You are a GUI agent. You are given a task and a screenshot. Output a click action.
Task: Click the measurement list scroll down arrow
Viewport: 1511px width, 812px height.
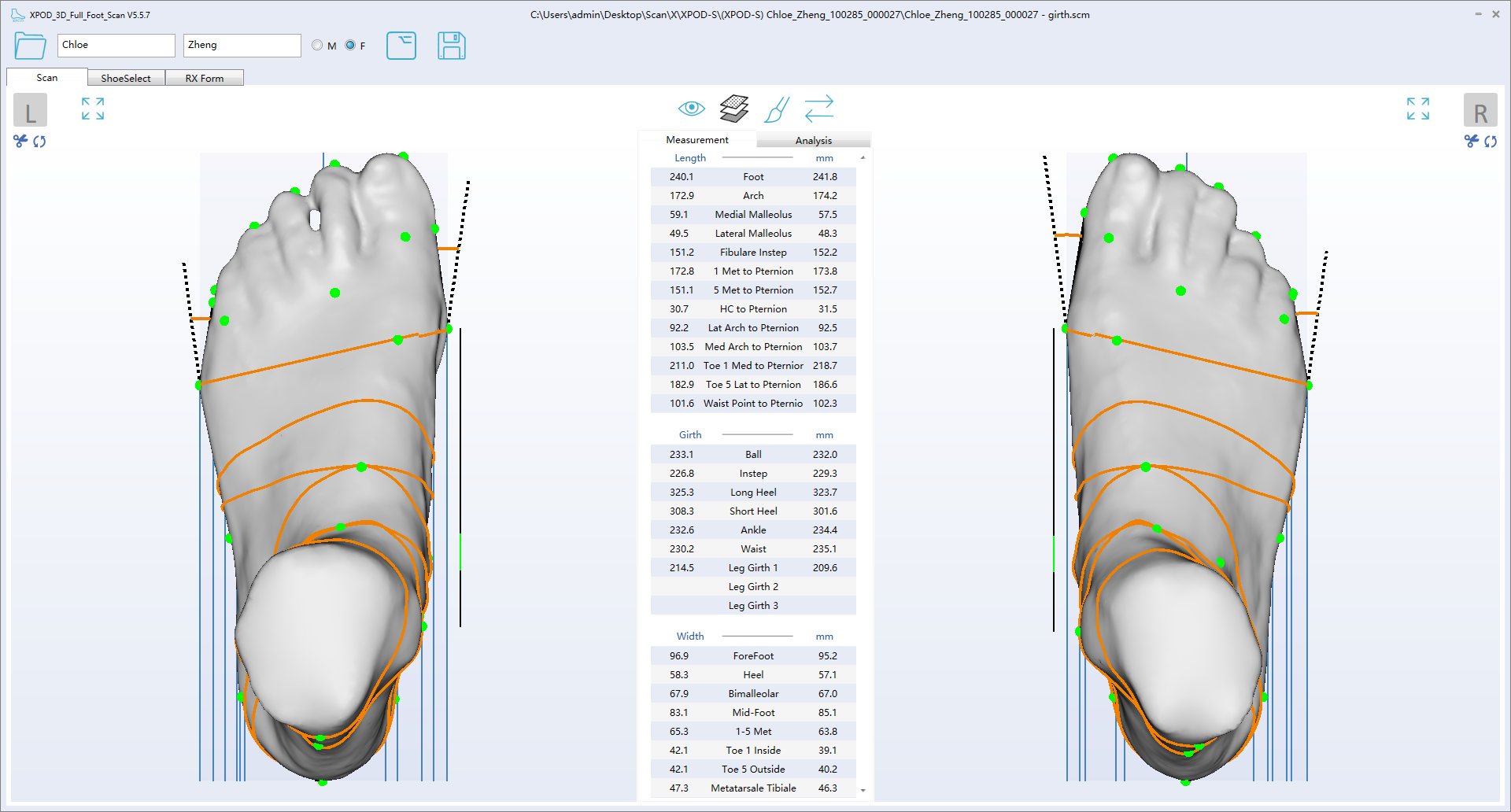(x=863, y=790)
